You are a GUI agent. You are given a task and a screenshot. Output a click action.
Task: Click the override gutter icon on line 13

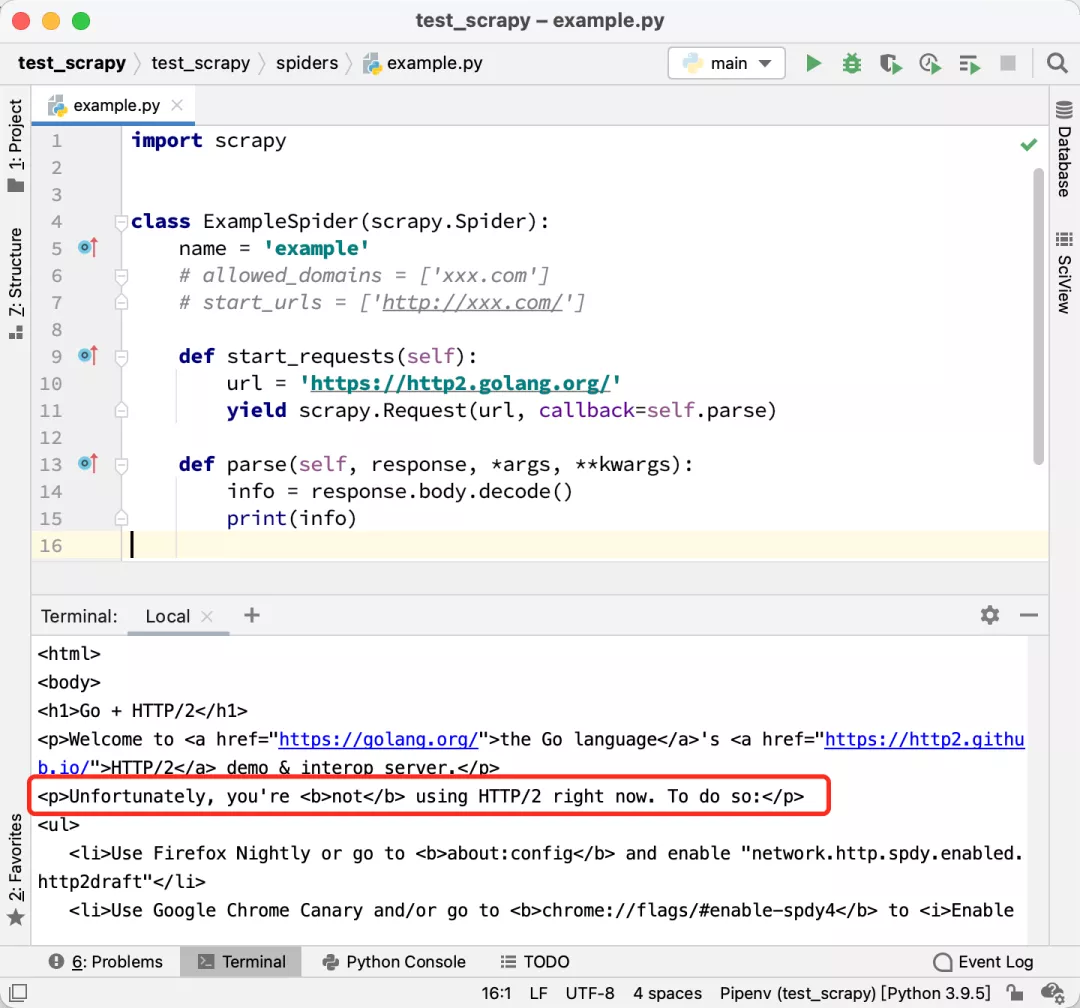(x=88, y=463)
